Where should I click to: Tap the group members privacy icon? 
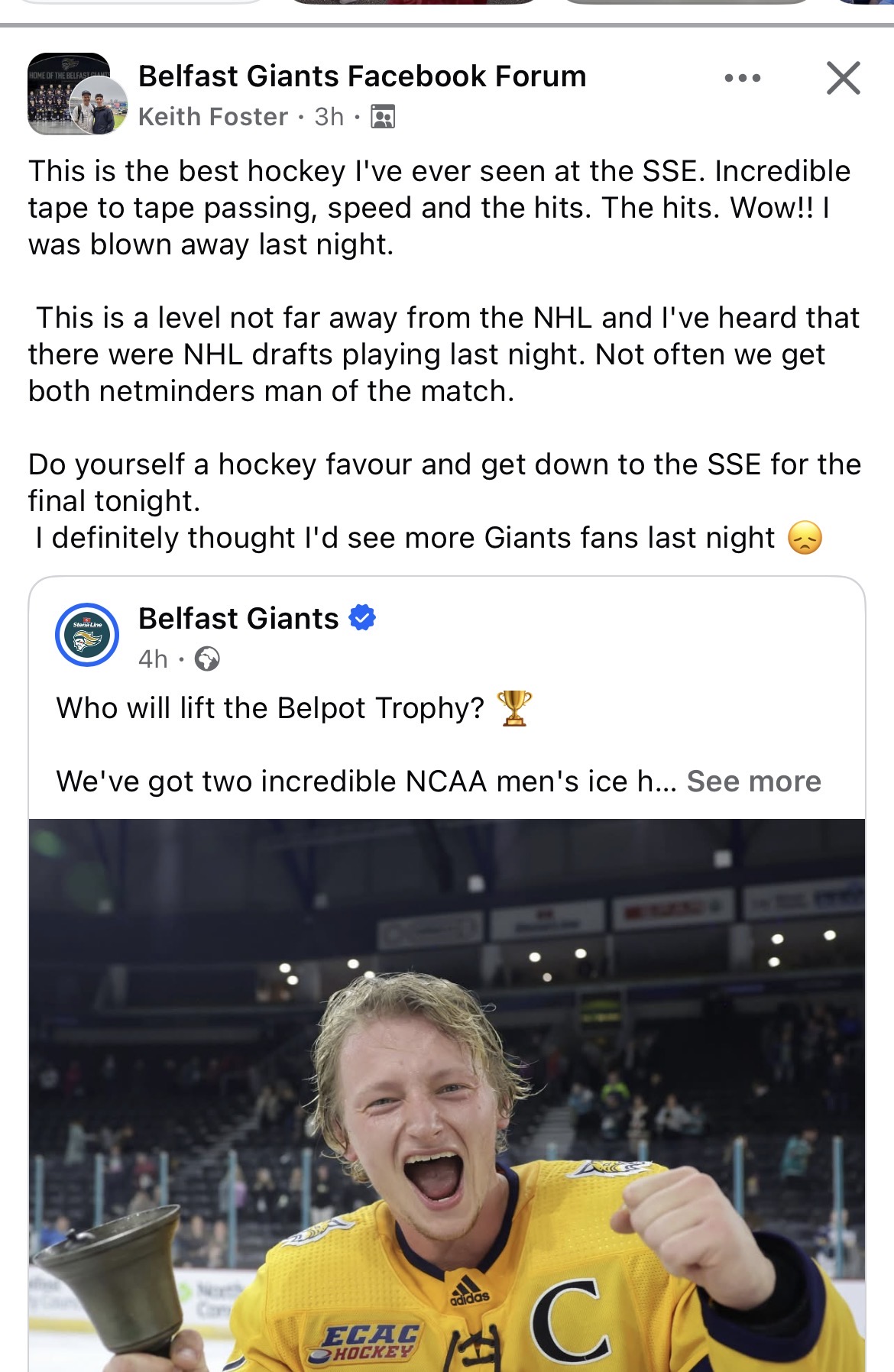click(x=383, y=117)
